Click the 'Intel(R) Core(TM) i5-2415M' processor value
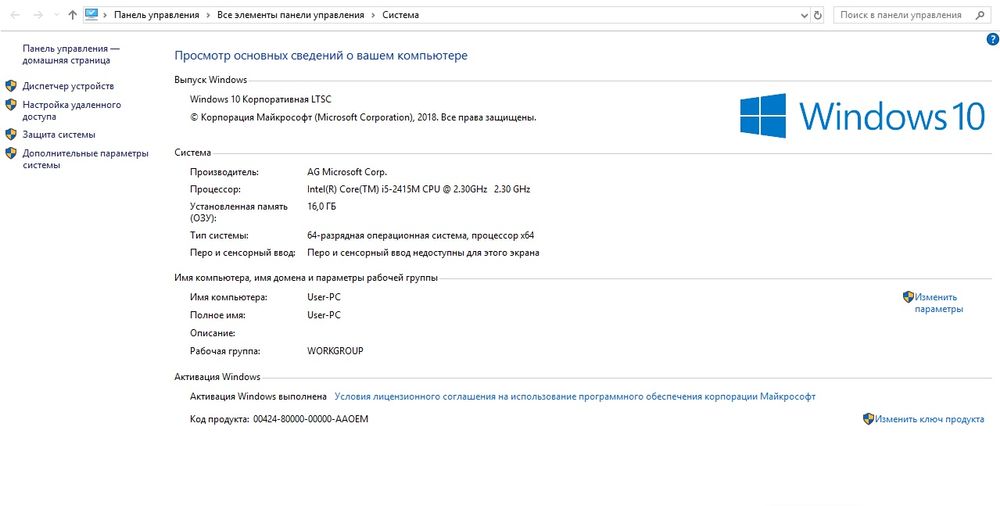 click(418, 190)
